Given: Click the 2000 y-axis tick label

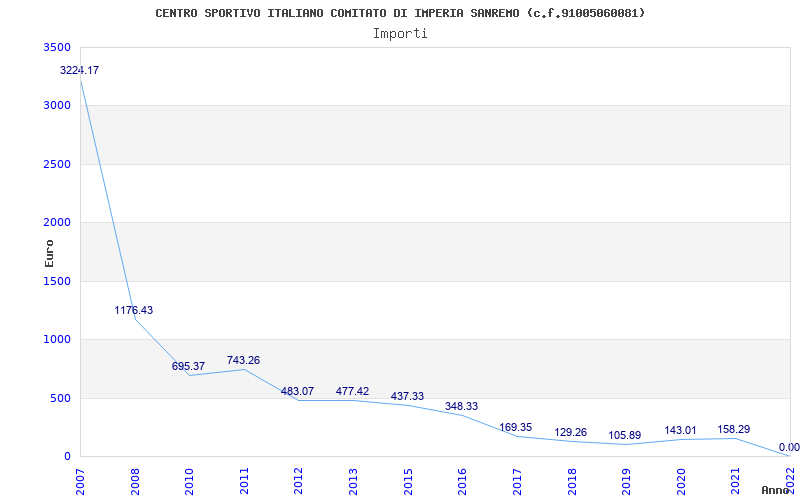Looking at the screenshot, I should [57, 222].
